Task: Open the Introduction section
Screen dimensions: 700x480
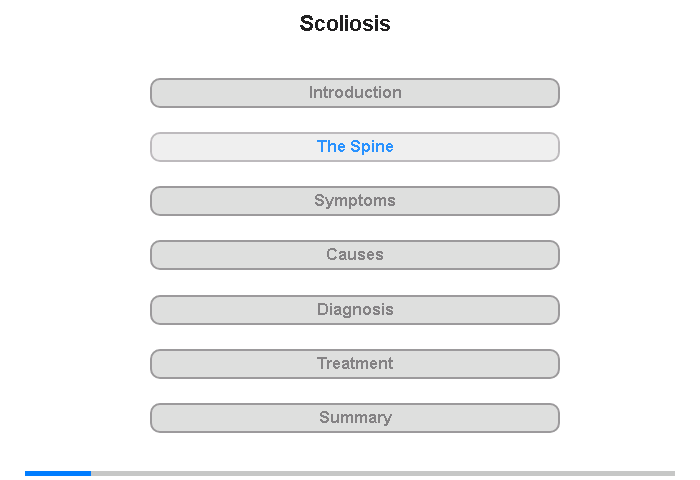Action: [355, 93]
